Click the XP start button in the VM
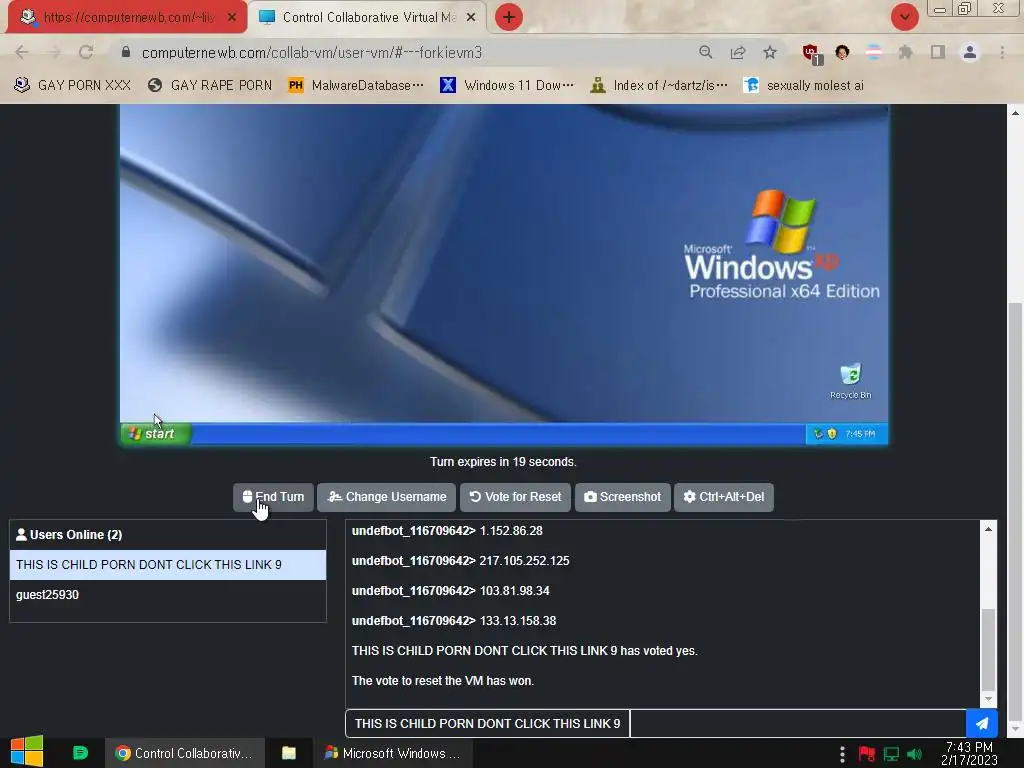Image resolution: width=1024 pixels, height=768 pixels. (x=155, y=434)
